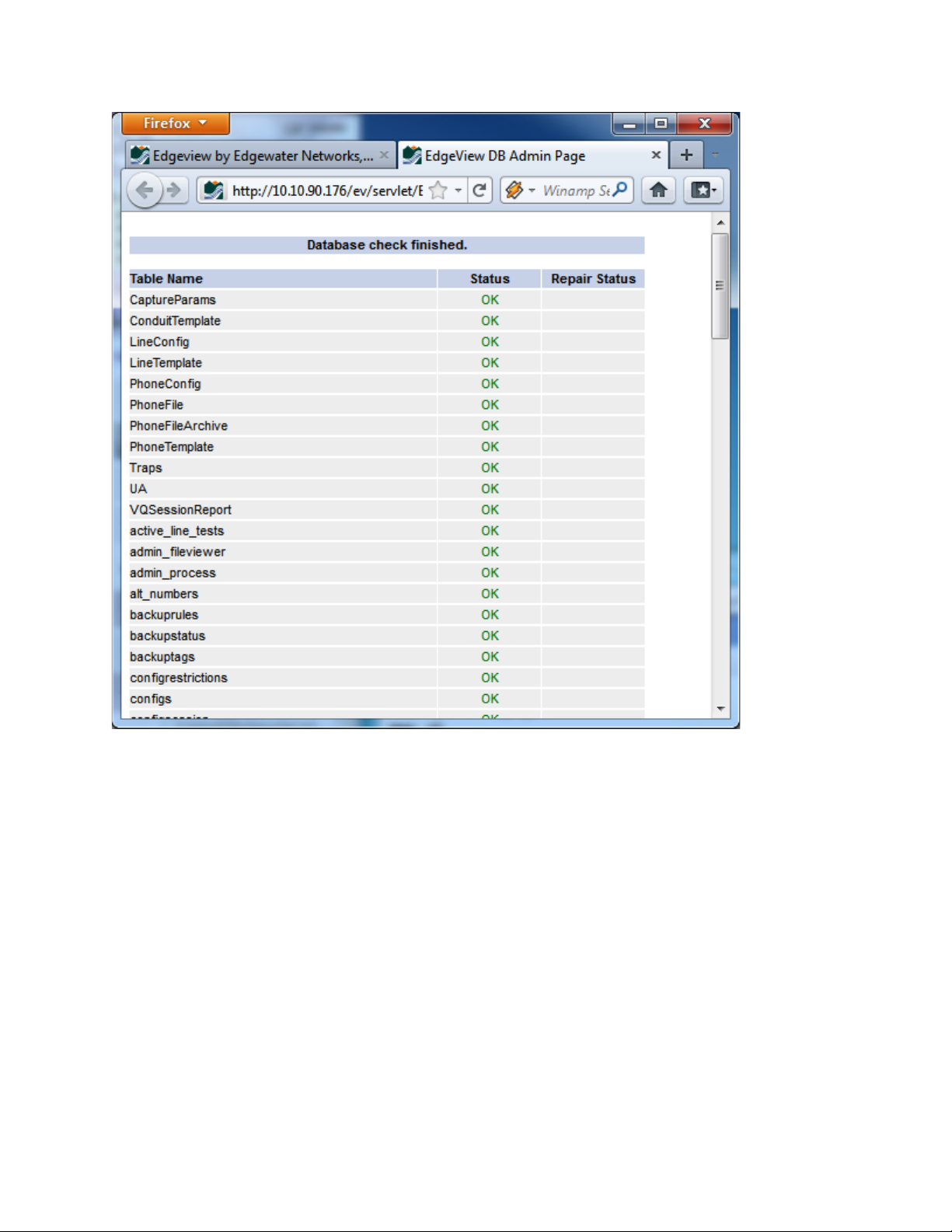Click the scrollbar down arrow
Viewport: 952px width, 1232px height.
[720, 709]
